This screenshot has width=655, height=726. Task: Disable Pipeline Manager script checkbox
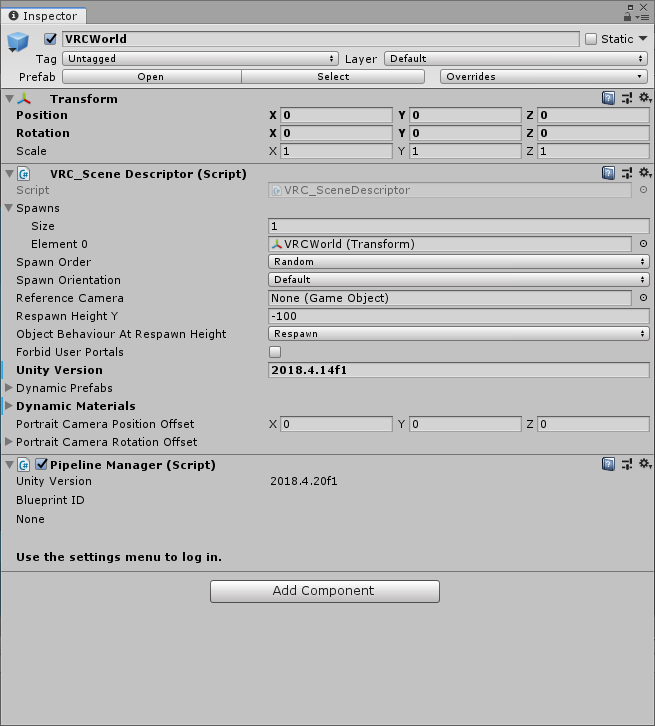(x=41, y=464)
